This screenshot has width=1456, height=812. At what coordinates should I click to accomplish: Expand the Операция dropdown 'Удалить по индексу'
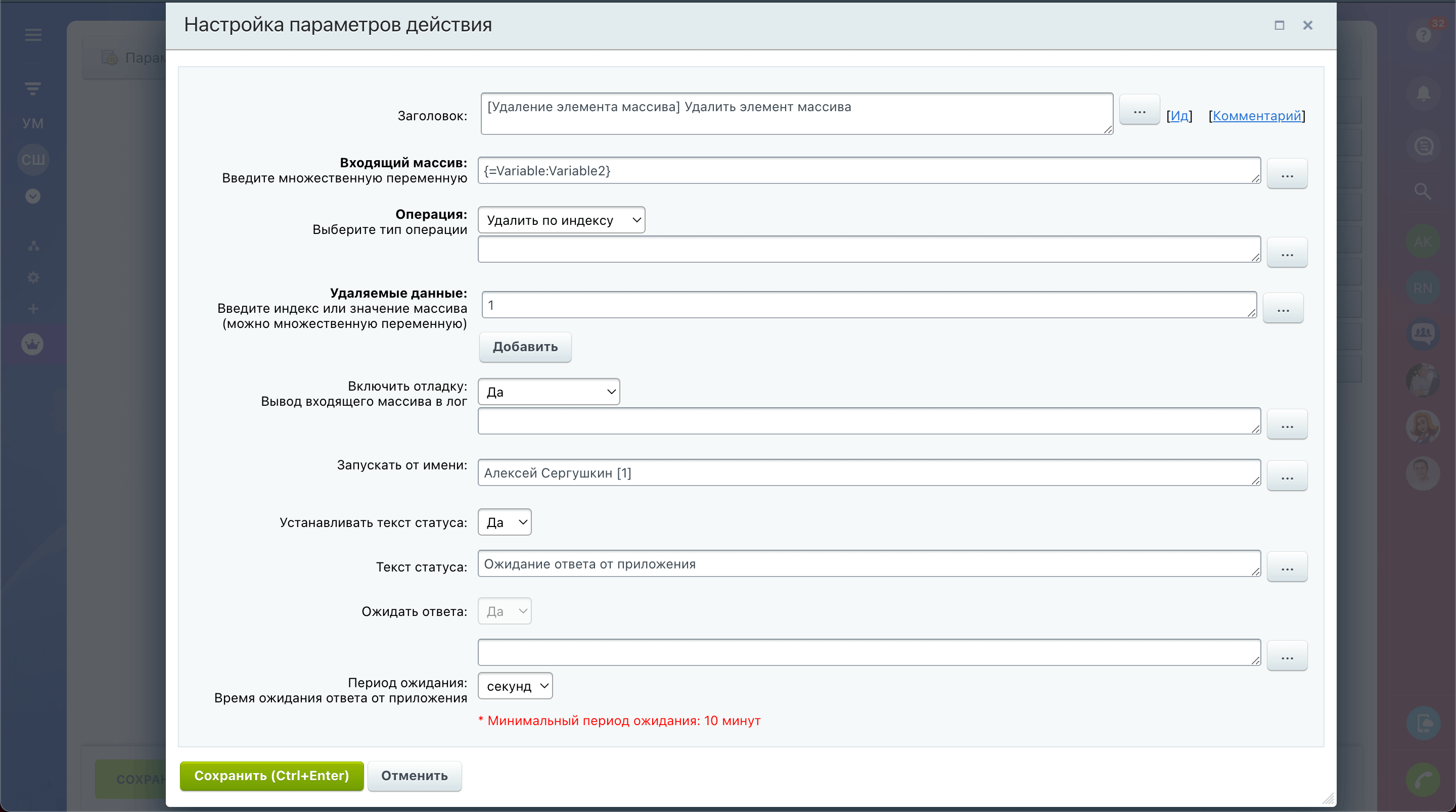[x=561, y=220]
